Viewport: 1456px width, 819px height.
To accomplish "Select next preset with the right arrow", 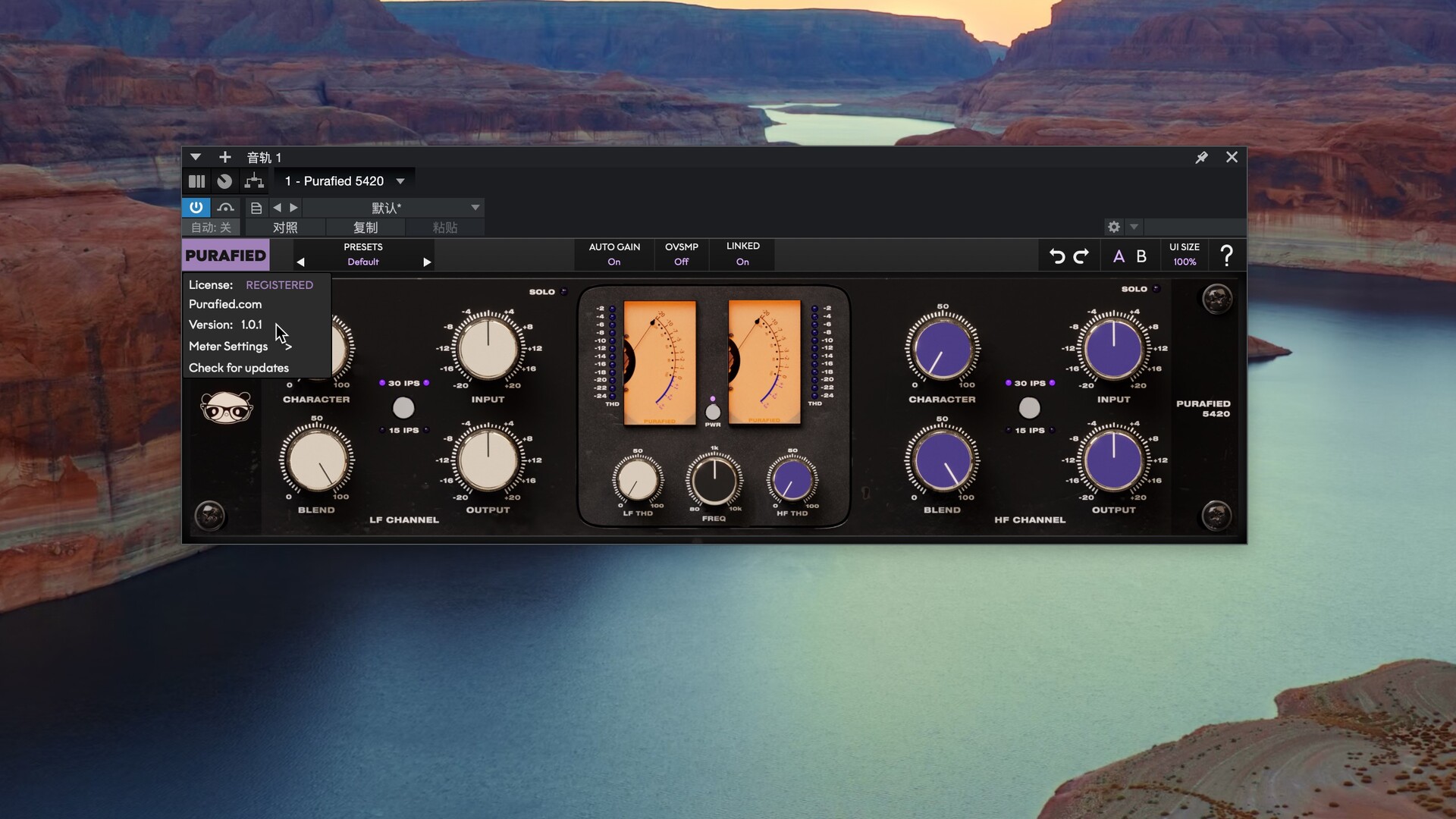I will (x=427, y=262).
